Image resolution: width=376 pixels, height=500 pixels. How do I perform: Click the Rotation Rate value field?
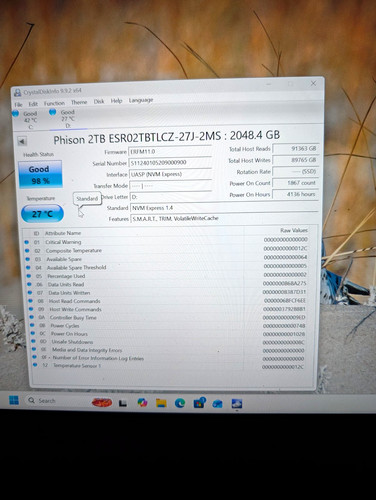pyautogui.click(x=295, y=172)
